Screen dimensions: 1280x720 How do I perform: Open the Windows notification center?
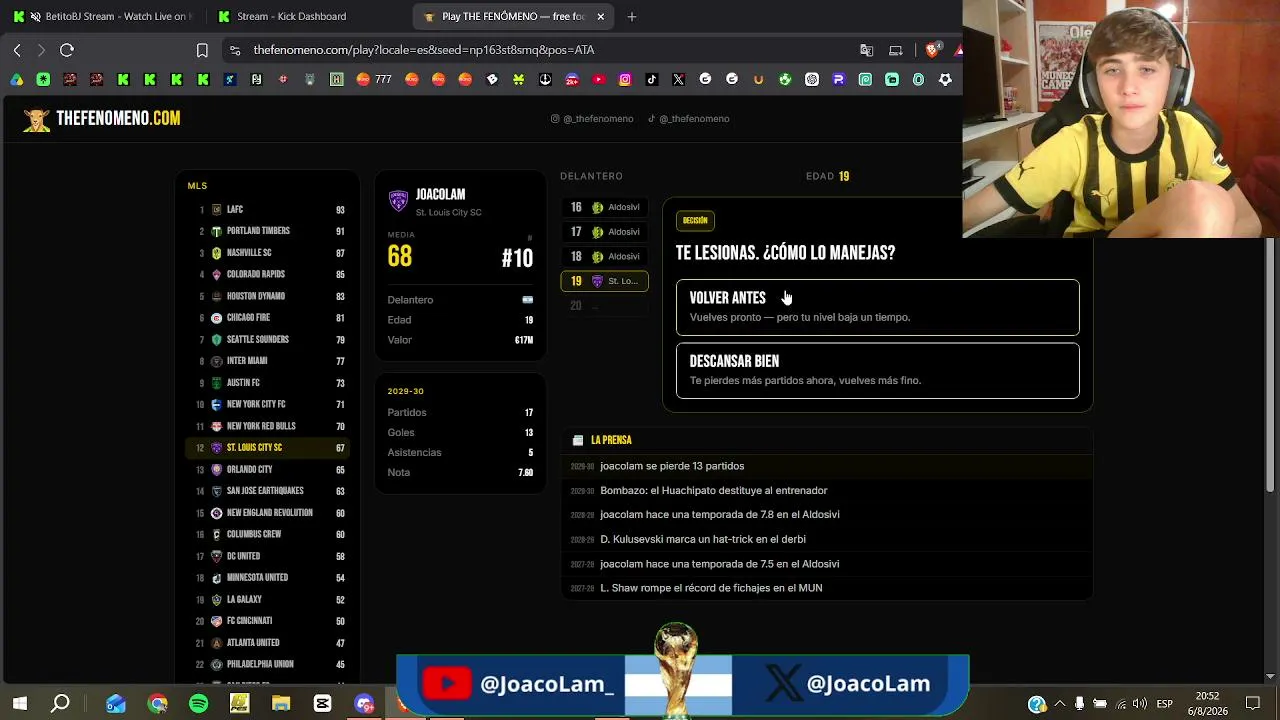pyautogui.click(x=1253, y=704)
